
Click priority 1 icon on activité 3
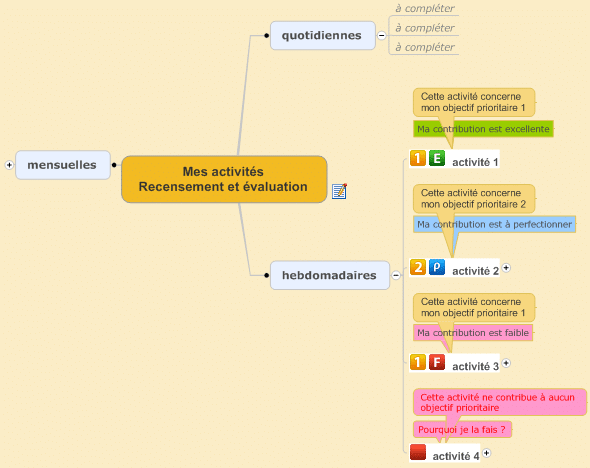(x=418, y=362)
